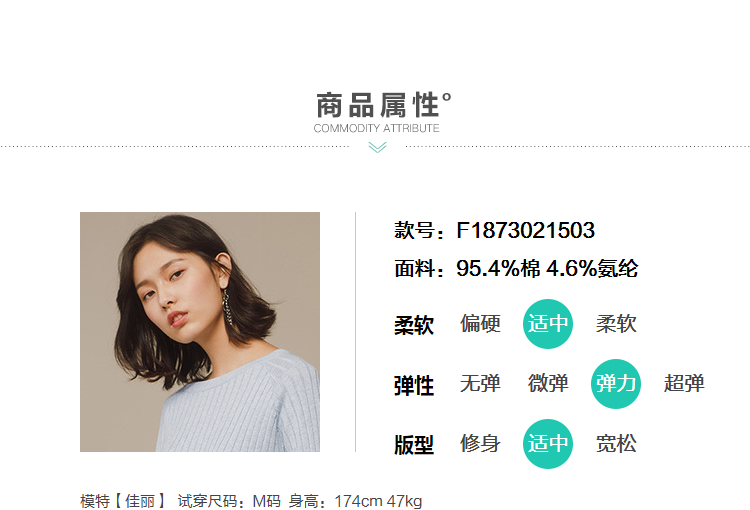
Task: Click the COMMODITY ATTRIBUTE subtitle
Action: [376, 128]
